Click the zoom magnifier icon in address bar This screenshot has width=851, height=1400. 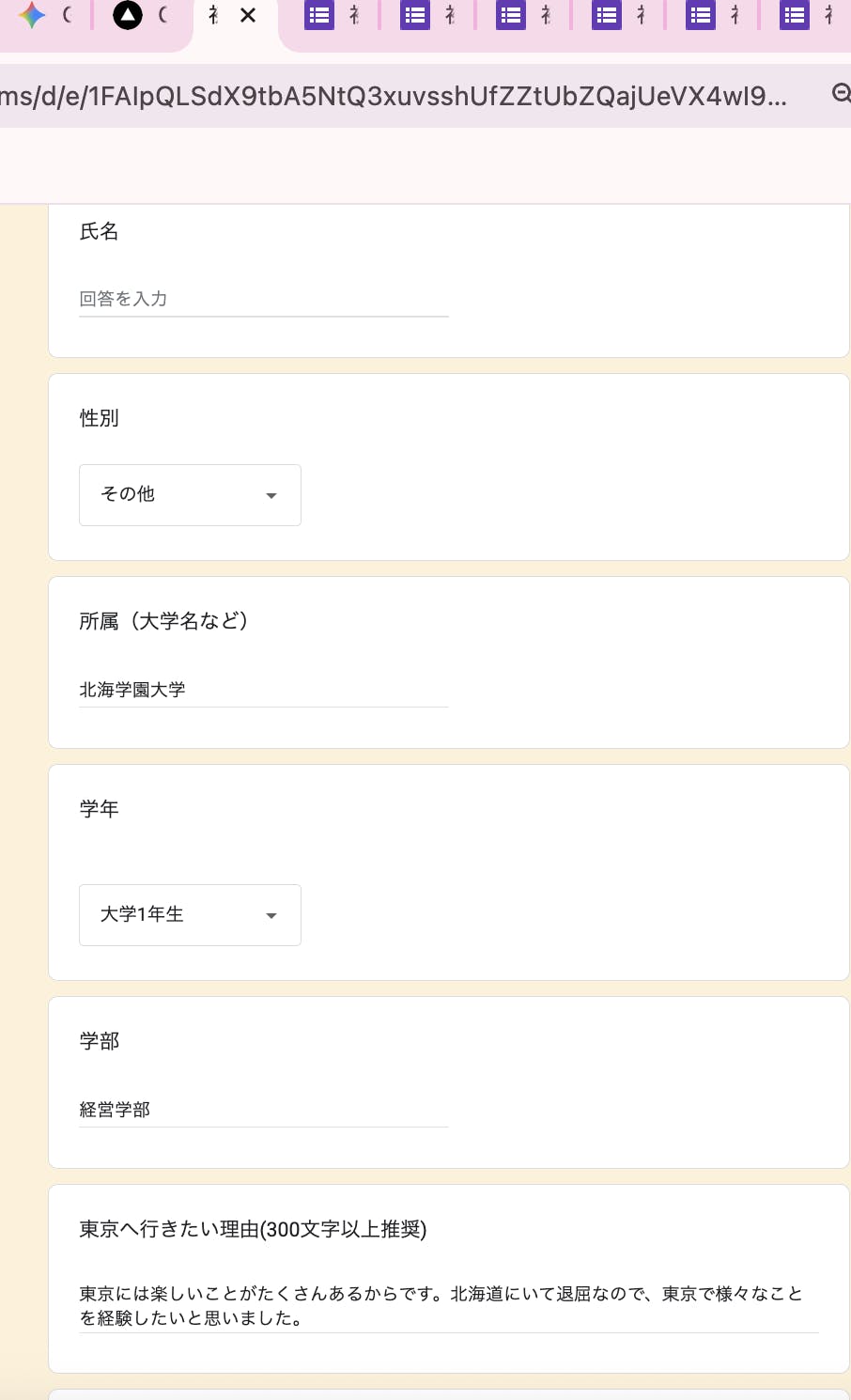[x=842, y=93]
